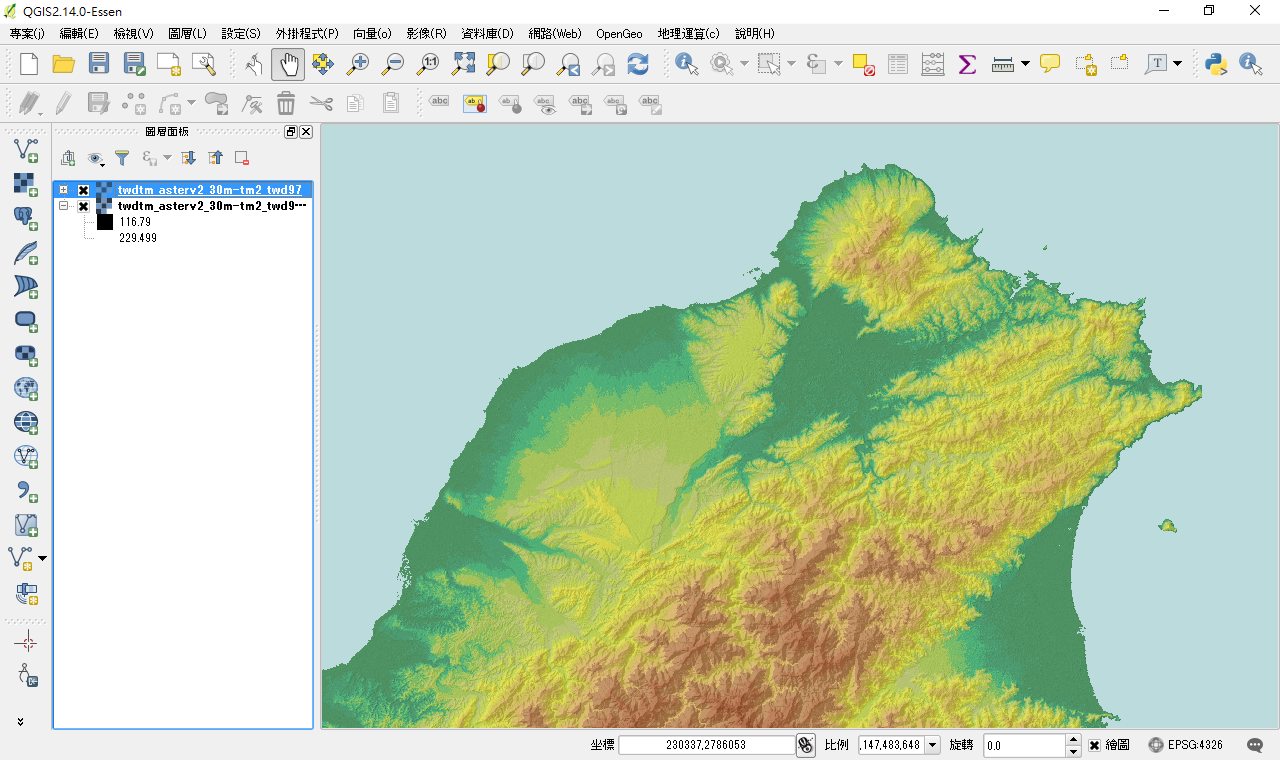This screenshot has width=1280, height=760.
Task: Click the Refresh map icon
Action: click(637, 65)
